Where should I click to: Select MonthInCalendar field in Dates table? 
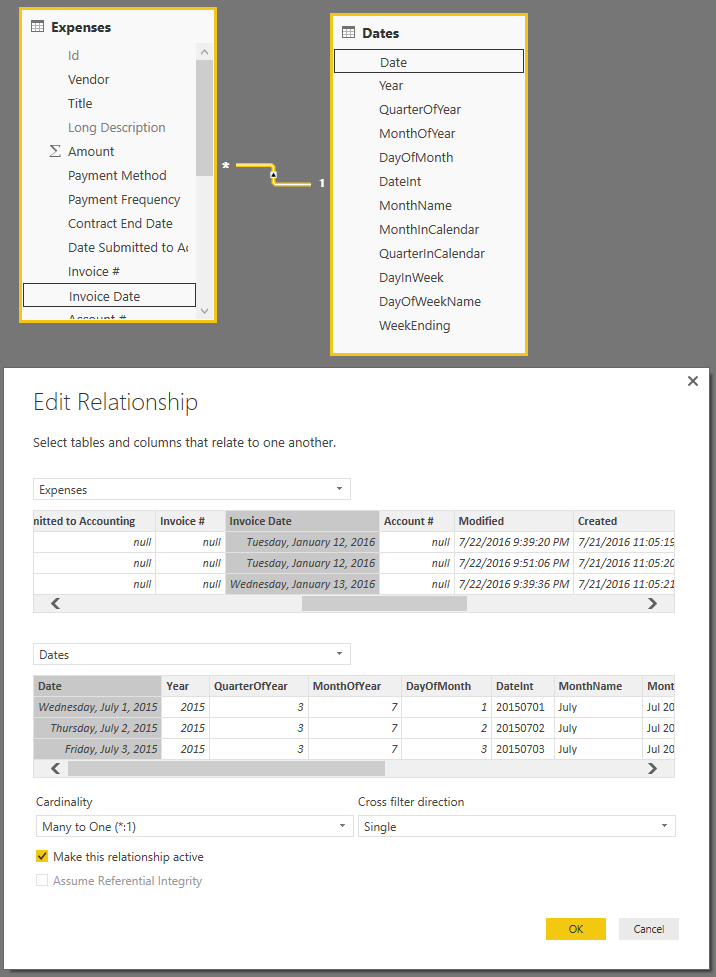429,229
